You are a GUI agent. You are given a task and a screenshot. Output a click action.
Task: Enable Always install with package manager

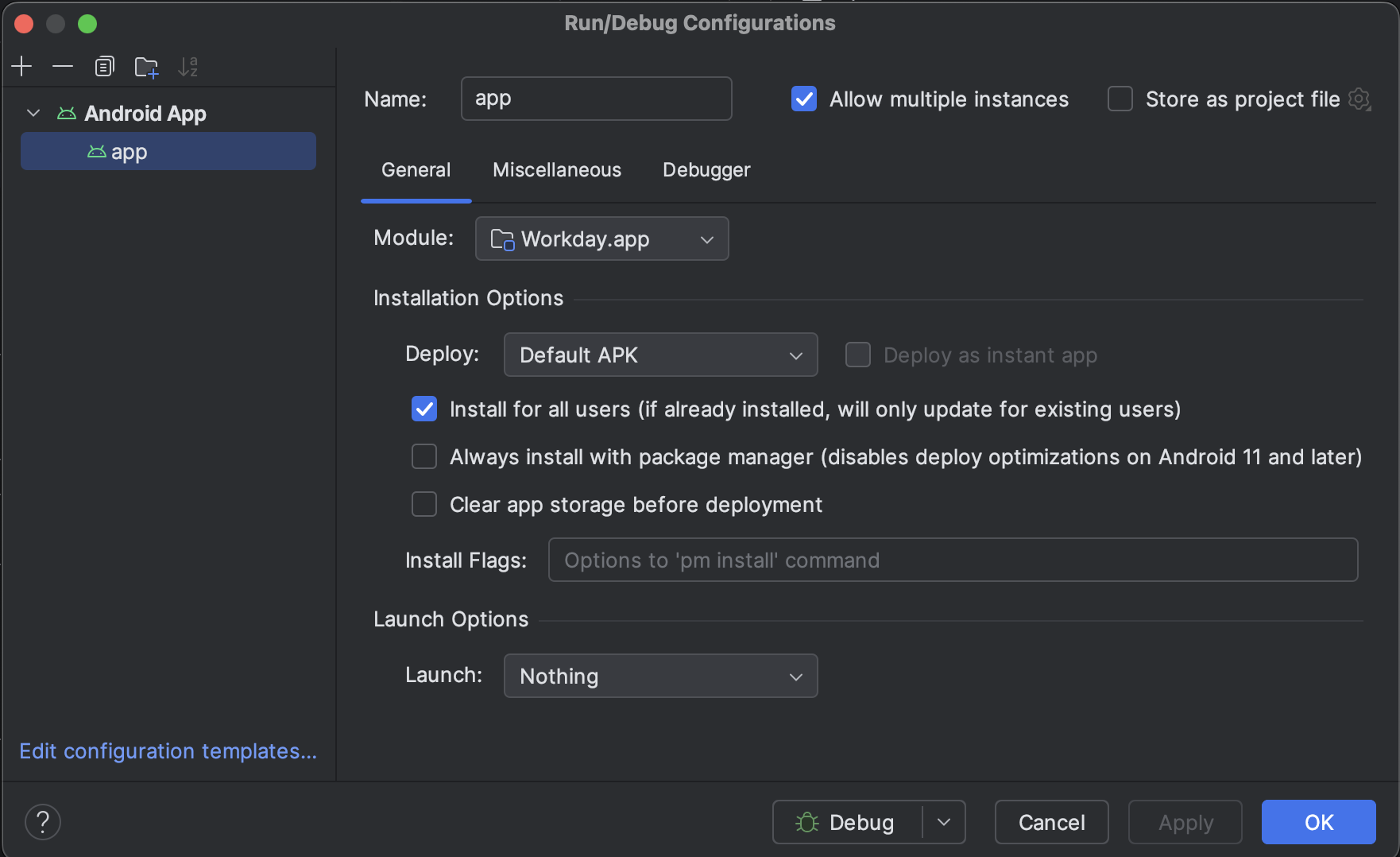point(424,456)
